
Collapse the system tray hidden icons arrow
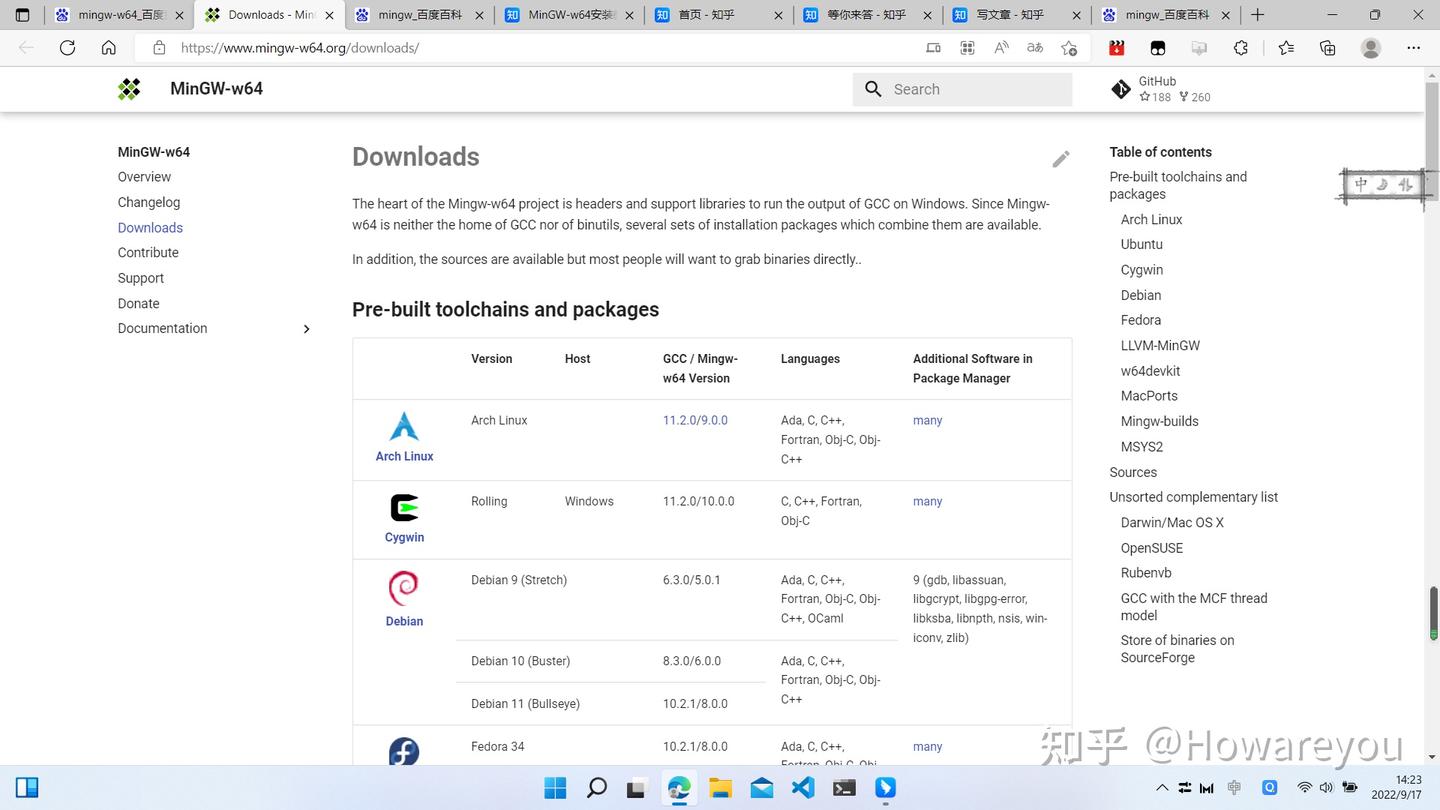tap(1163, 787)
